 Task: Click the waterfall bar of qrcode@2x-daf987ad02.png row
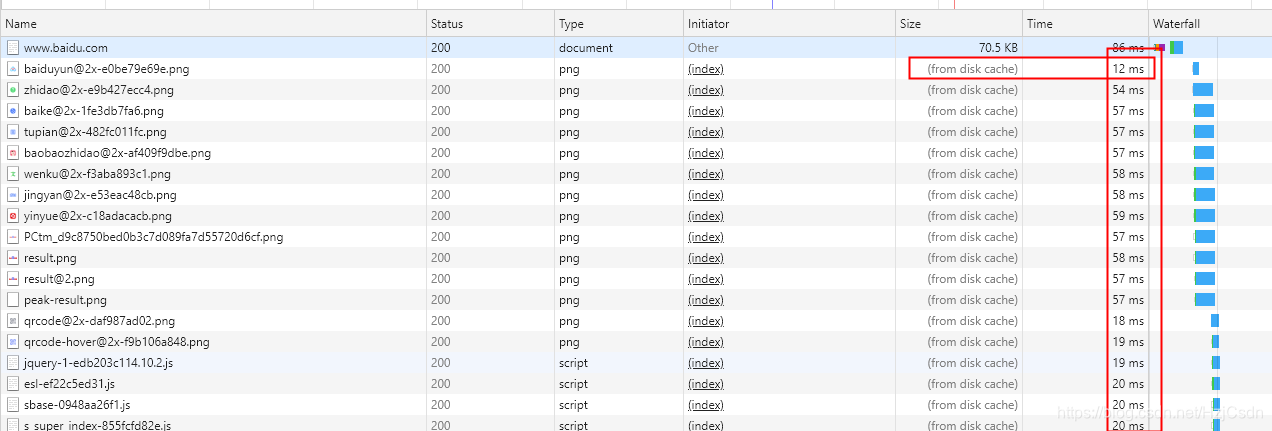click(1215, 321)
